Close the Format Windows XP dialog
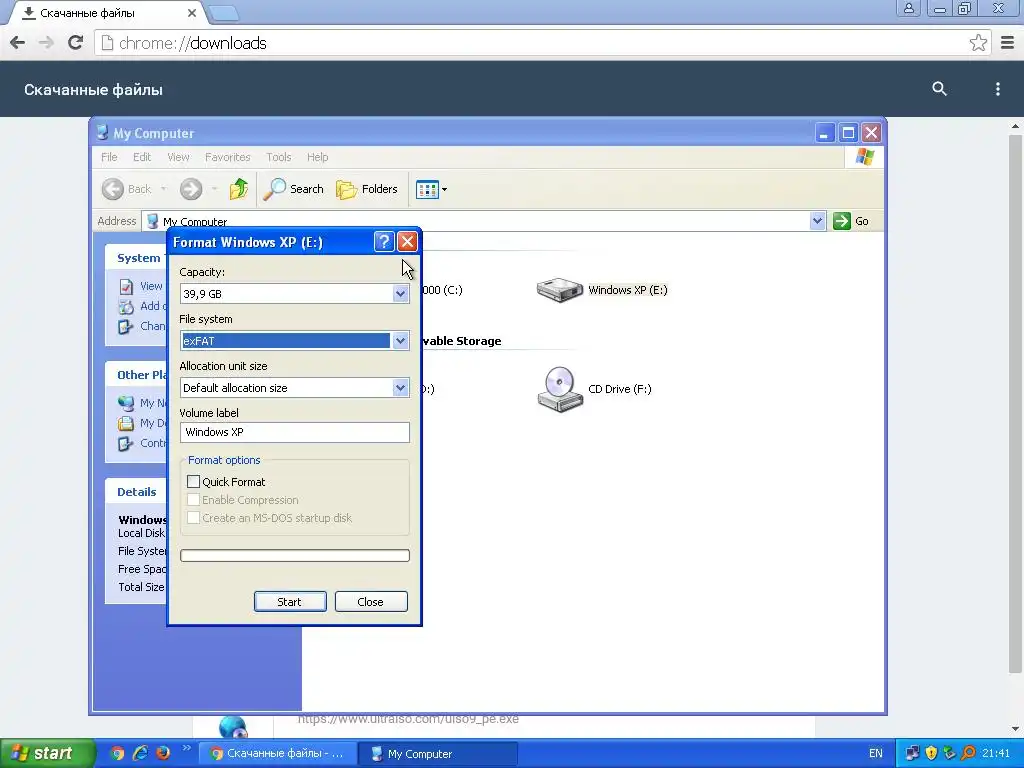 point(408,242)
